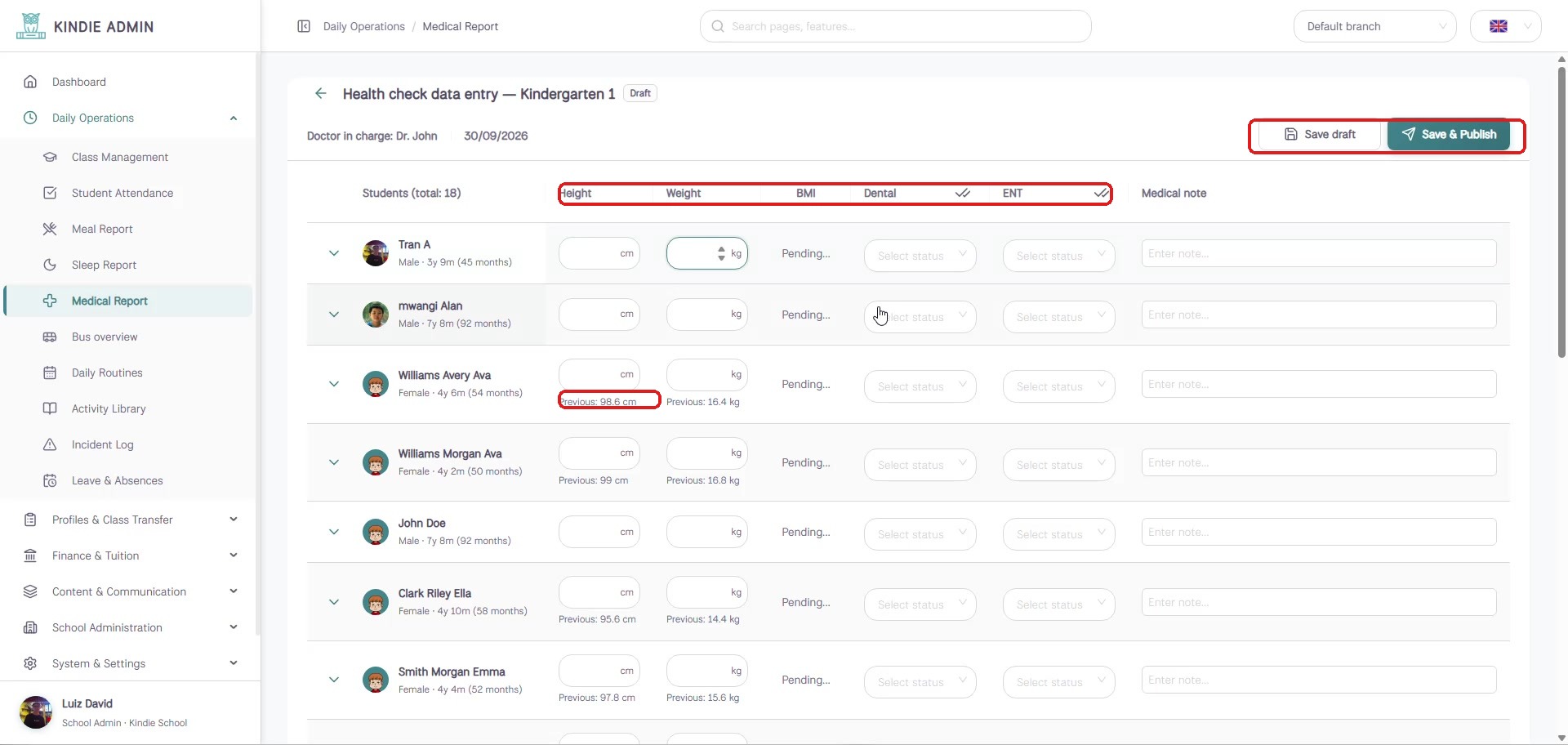1568x745 pixels.
Task: Click the Bus overview bus icon
Action: (x=50, y=337)
